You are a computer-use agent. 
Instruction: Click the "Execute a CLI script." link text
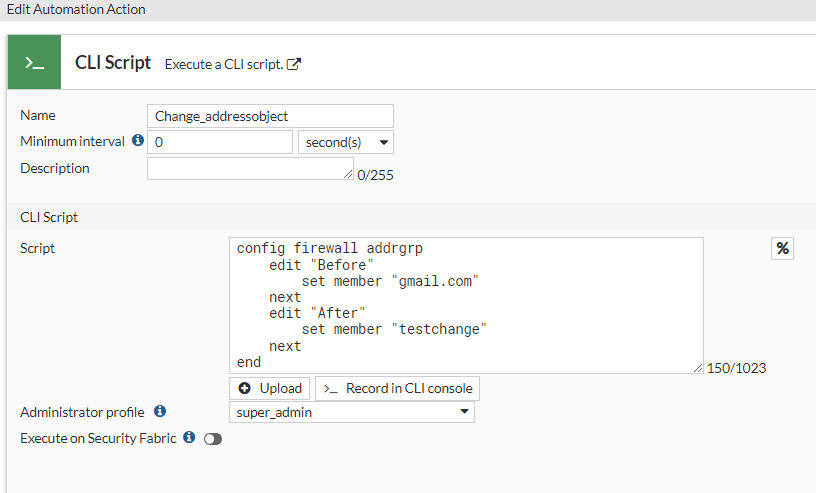coord(224,64)
